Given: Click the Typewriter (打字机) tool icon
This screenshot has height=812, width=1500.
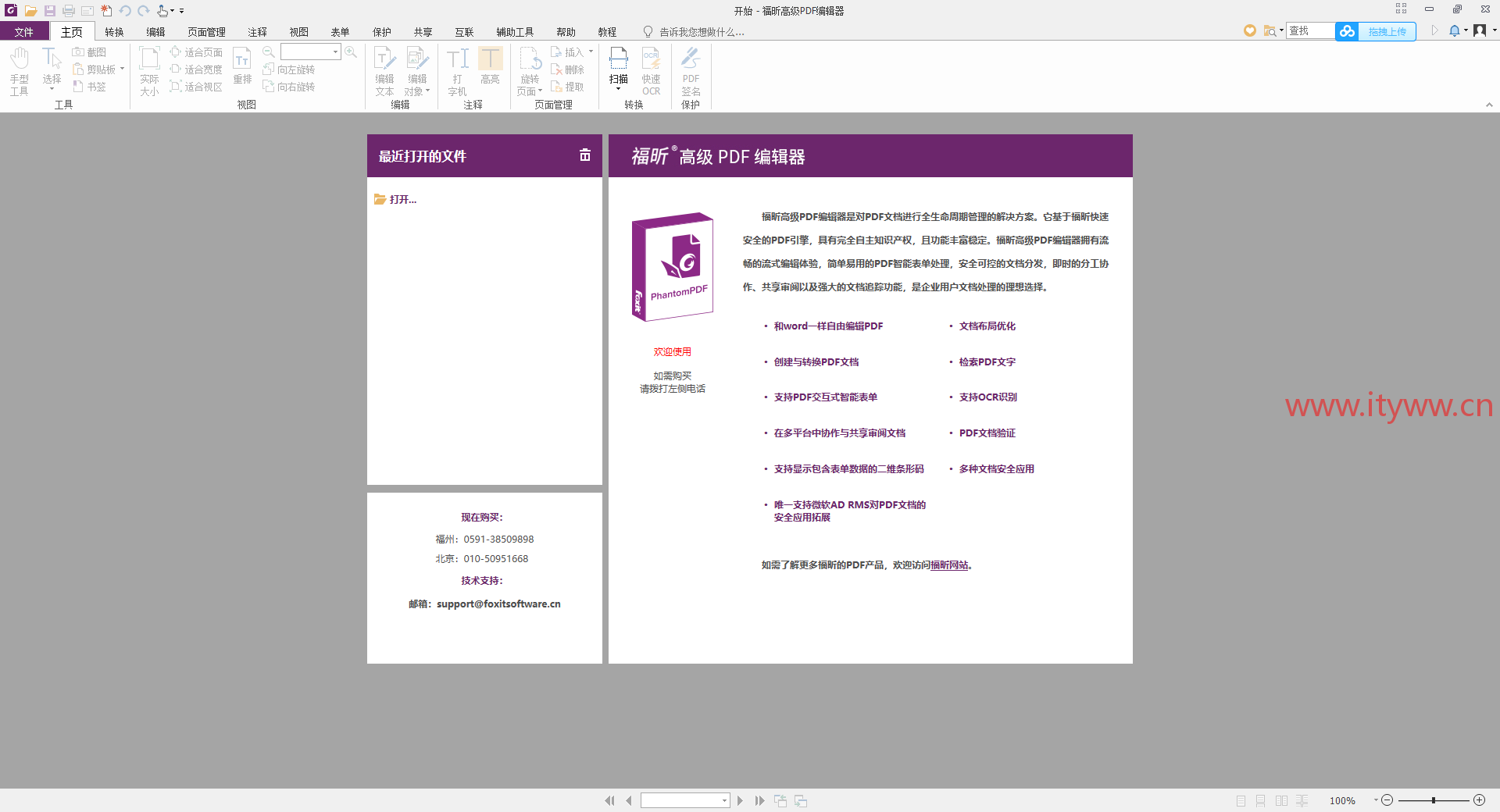Looking at the screenshot, I should click(x=457, y=70).
